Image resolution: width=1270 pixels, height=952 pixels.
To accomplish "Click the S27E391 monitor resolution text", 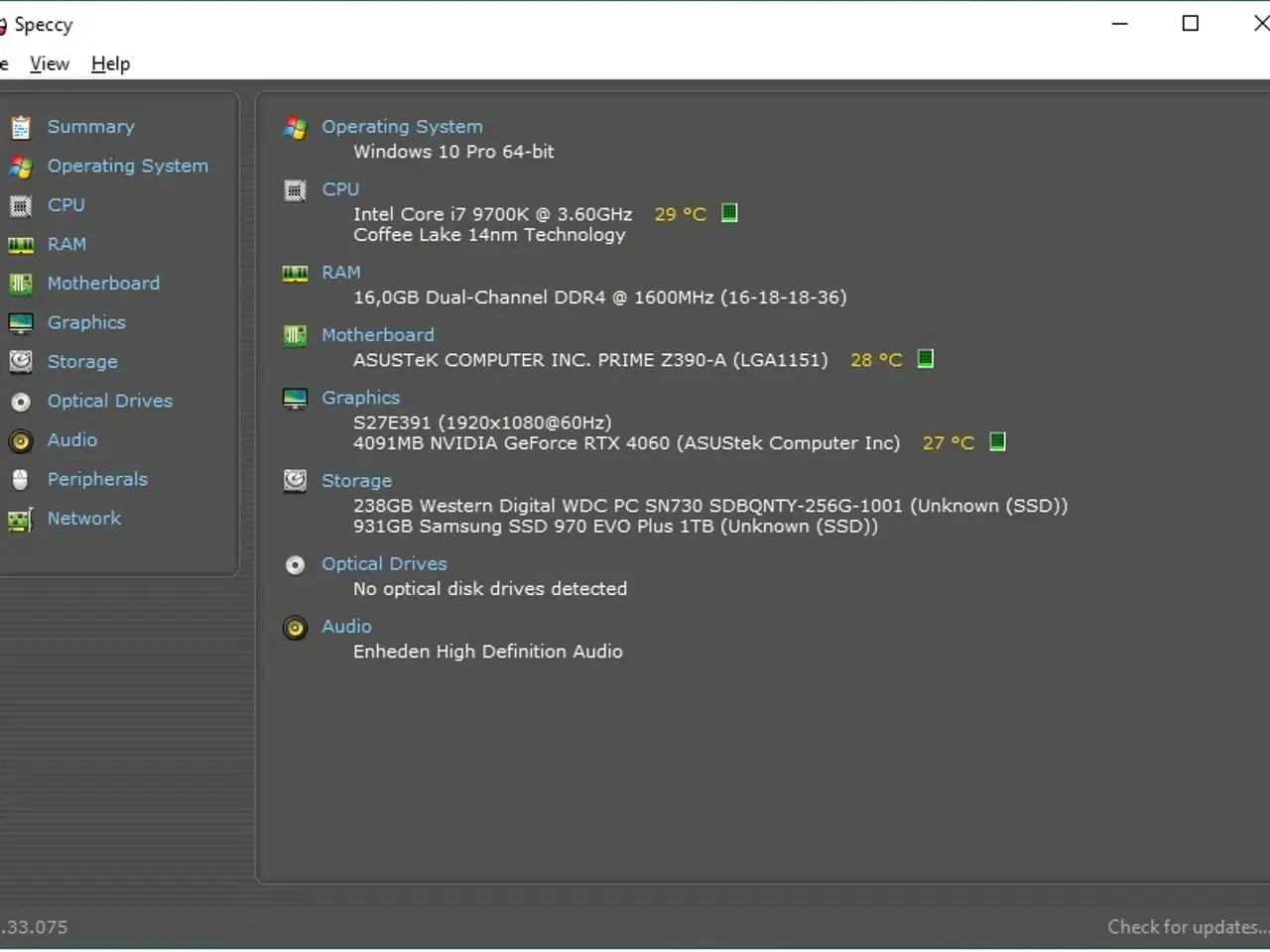I will click(482, 422).
